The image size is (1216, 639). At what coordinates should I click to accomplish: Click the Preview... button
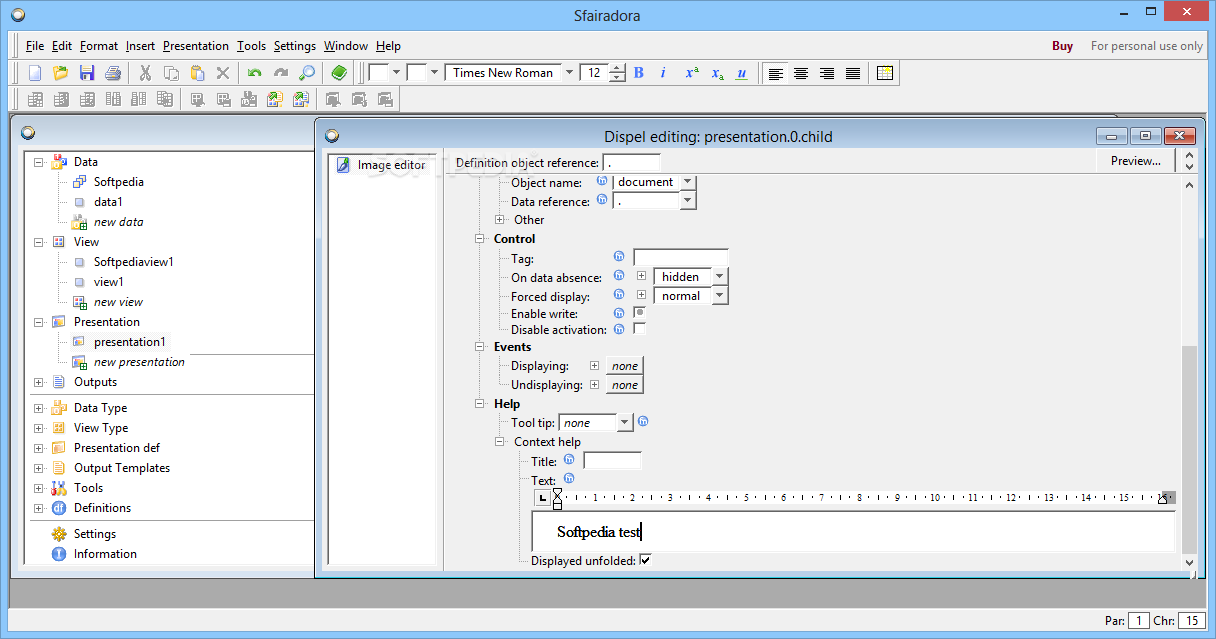point(1136,161)
